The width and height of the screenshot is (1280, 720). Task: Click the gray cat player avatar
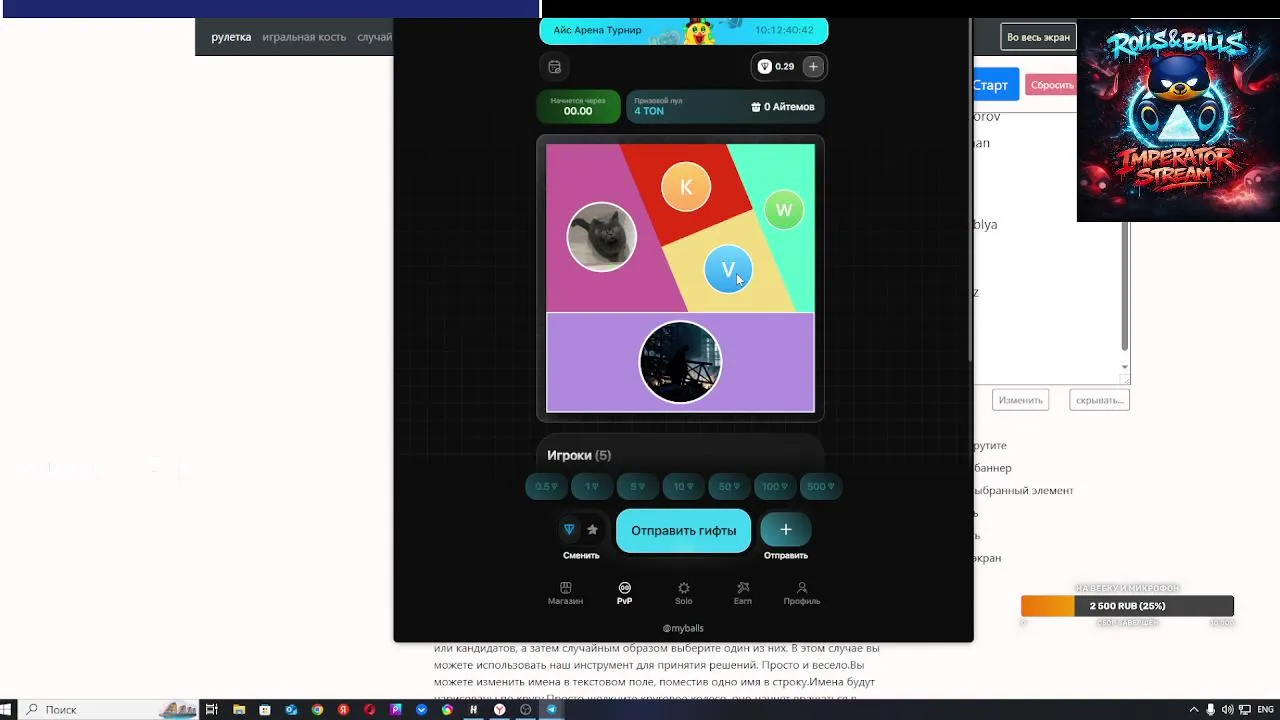tap(601, 237)
